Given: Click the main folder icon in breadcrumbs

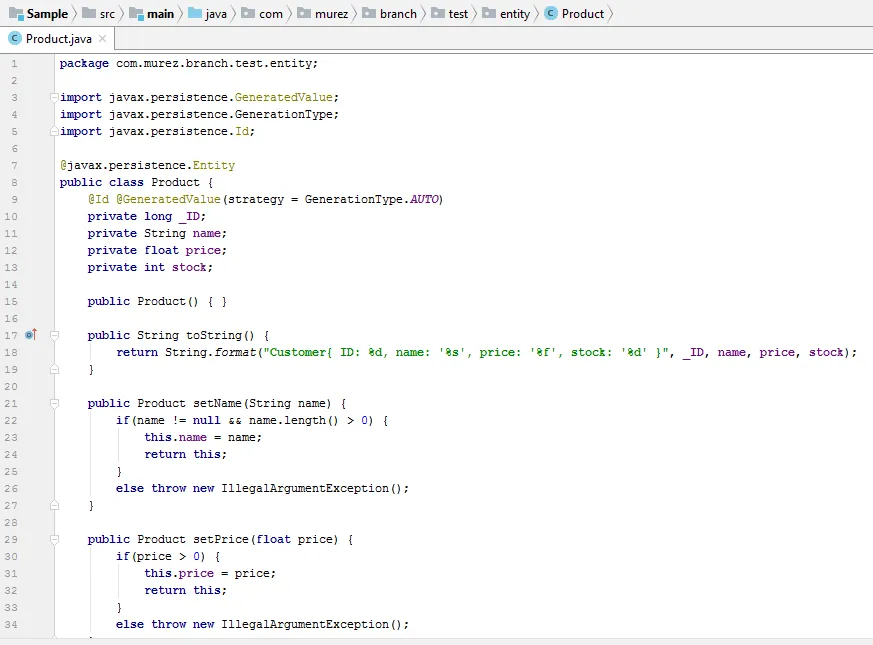Looking at the screenshot, I should point(136,13).
